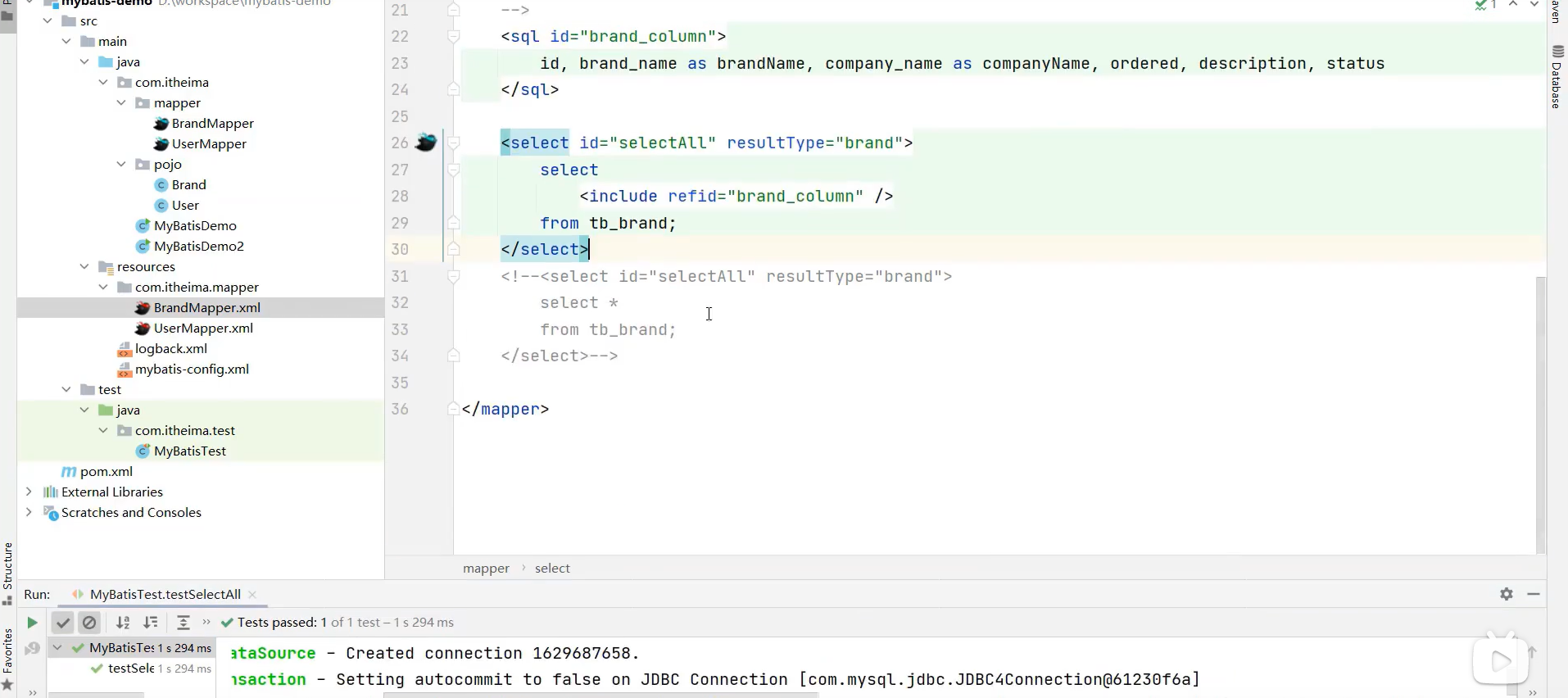Open the Favorites tool window
The height and width of the screenshot is (698, 1568).
coord(7,659)
